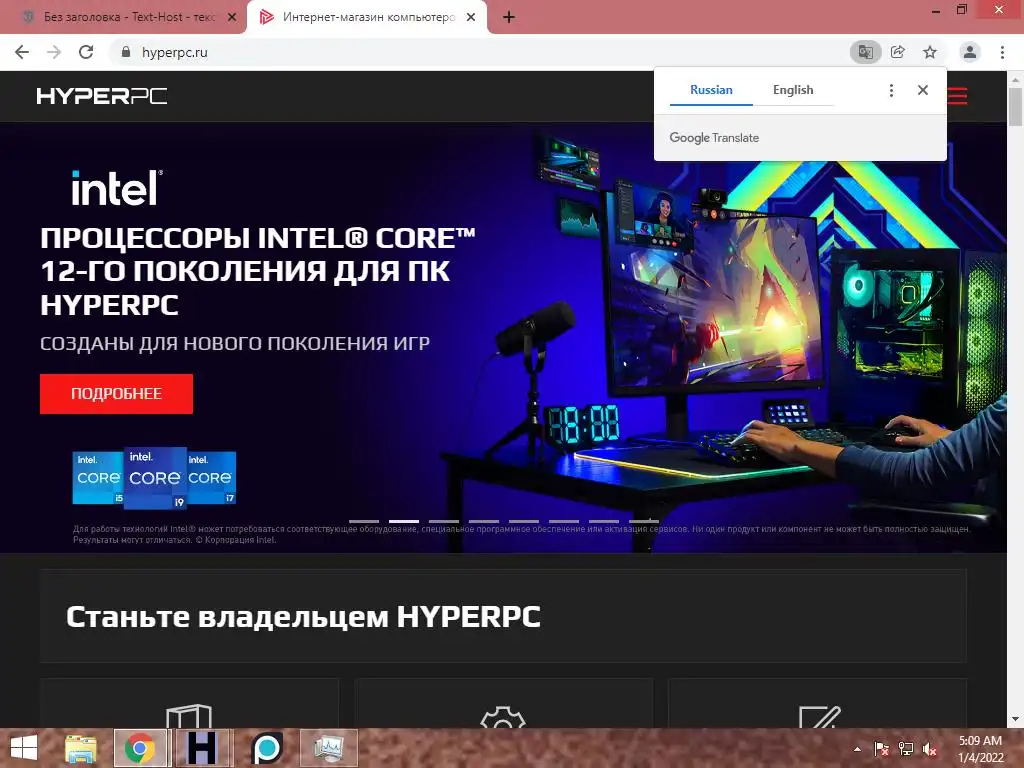Open the monitor chart taskbar app
This screenshot has height=768, width=1024.
click(x=329, y=748)
